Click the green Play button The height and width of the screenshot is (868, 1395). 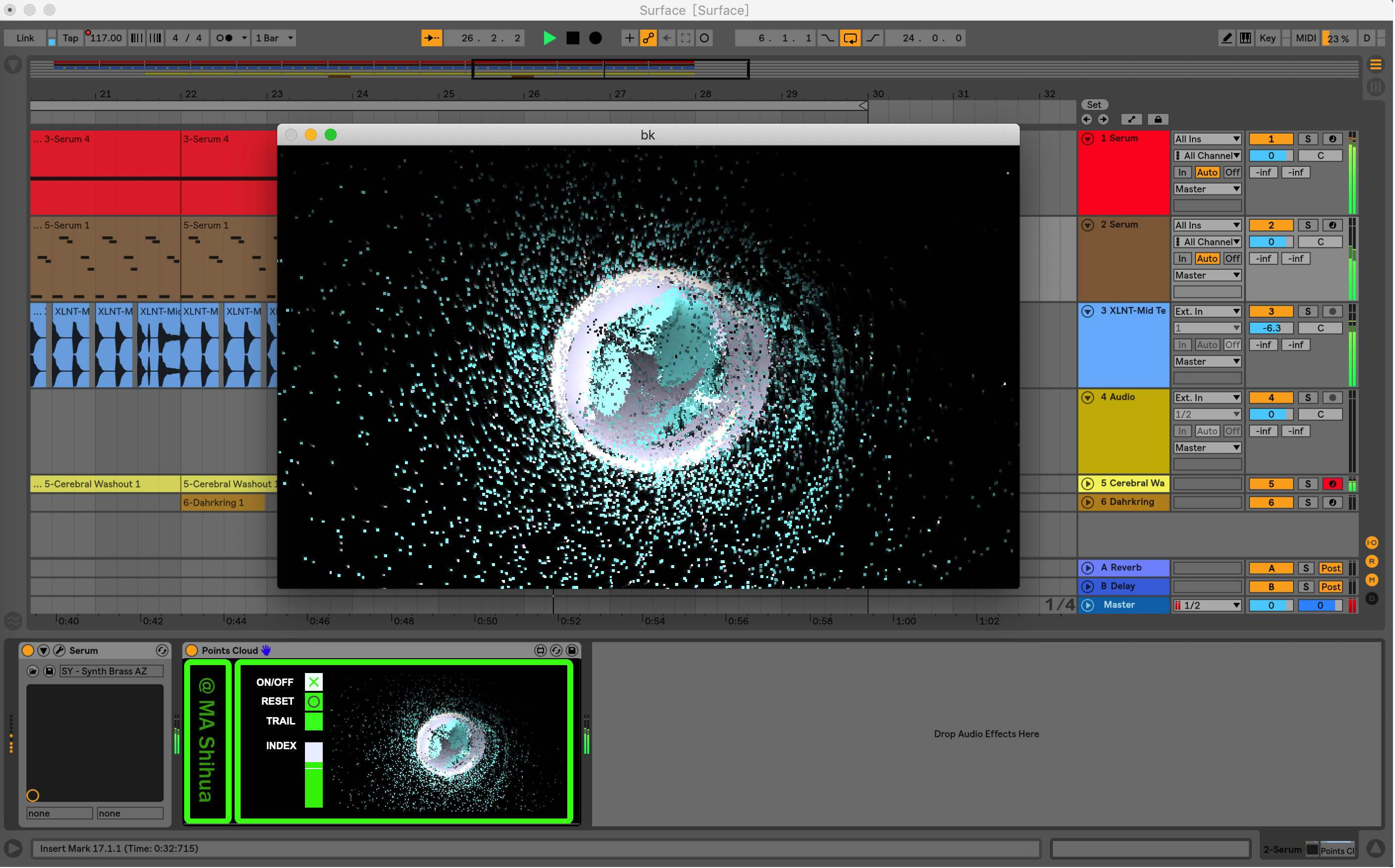[549, 38]
